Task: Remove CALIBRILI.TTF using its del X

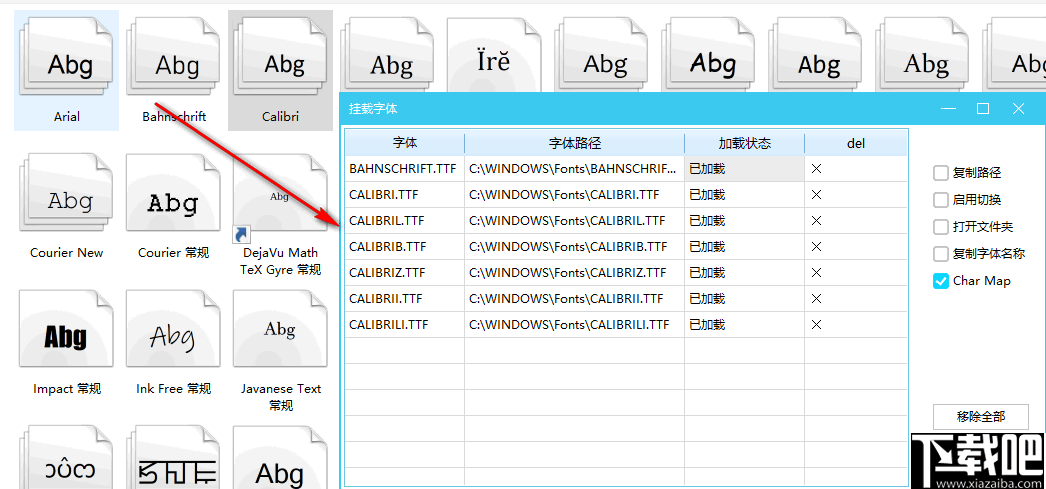Action: (x=816, y=325)
